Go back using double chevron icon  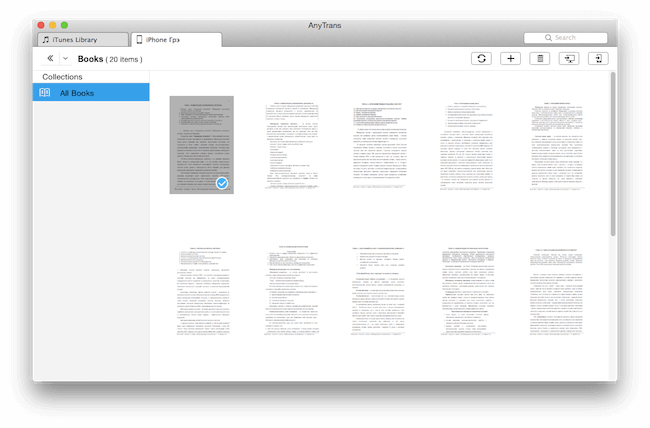(x=50, y=58)
